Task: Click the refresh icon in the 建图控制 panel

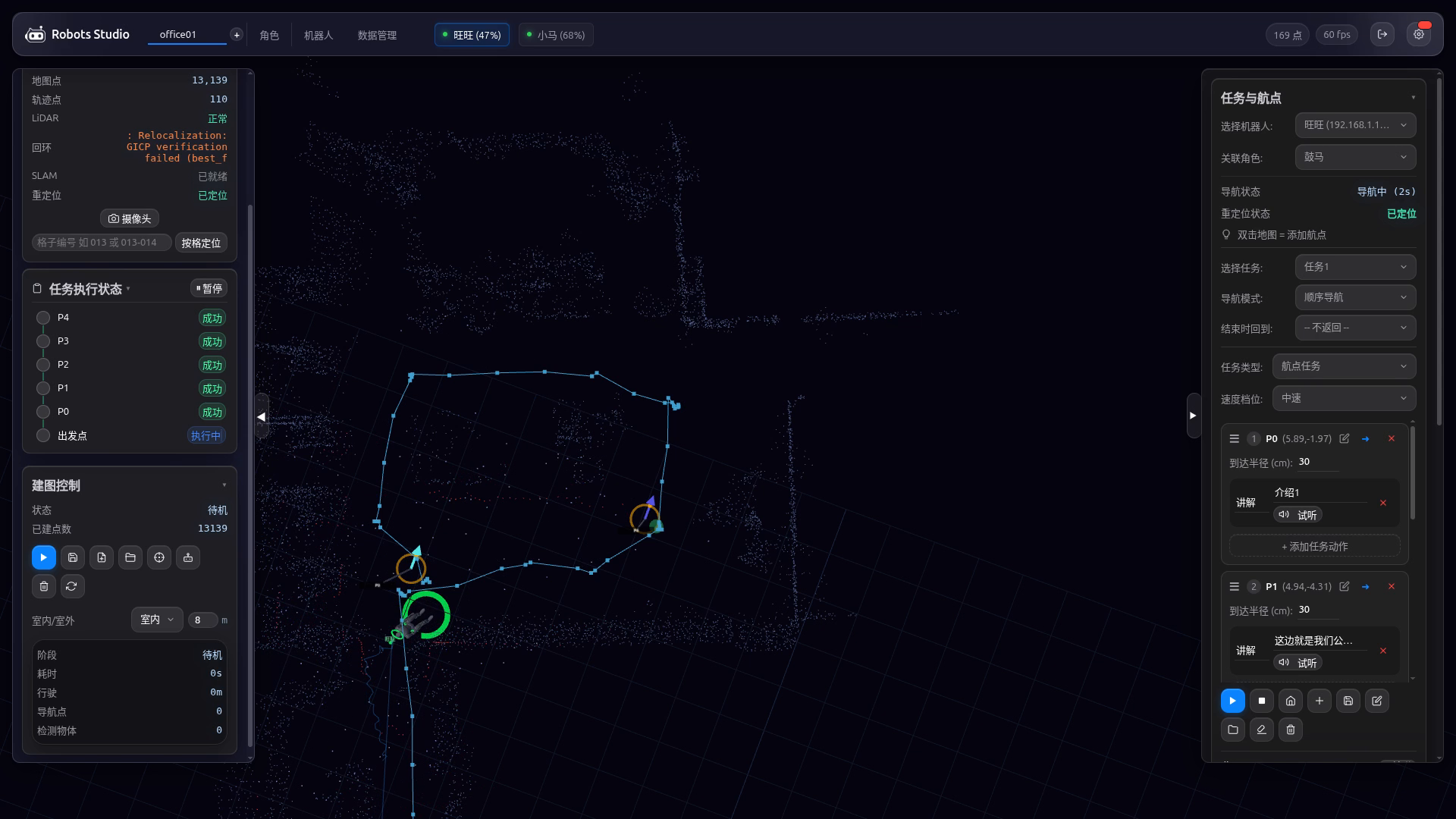Action: (x=72, y=586)
